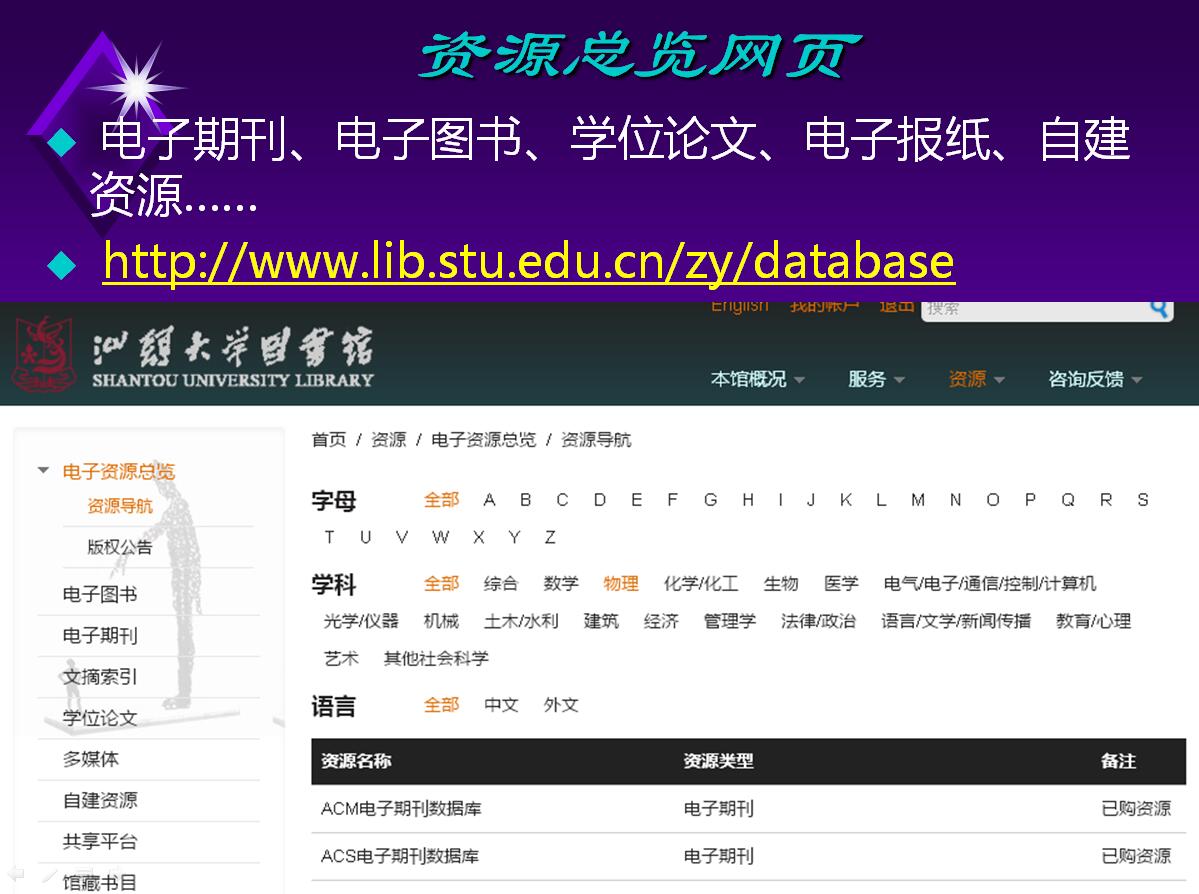The width and height of the screenshot is (1199, 894).
Task: Select 学位论文 in left sidebar
Action: (100, 718)
